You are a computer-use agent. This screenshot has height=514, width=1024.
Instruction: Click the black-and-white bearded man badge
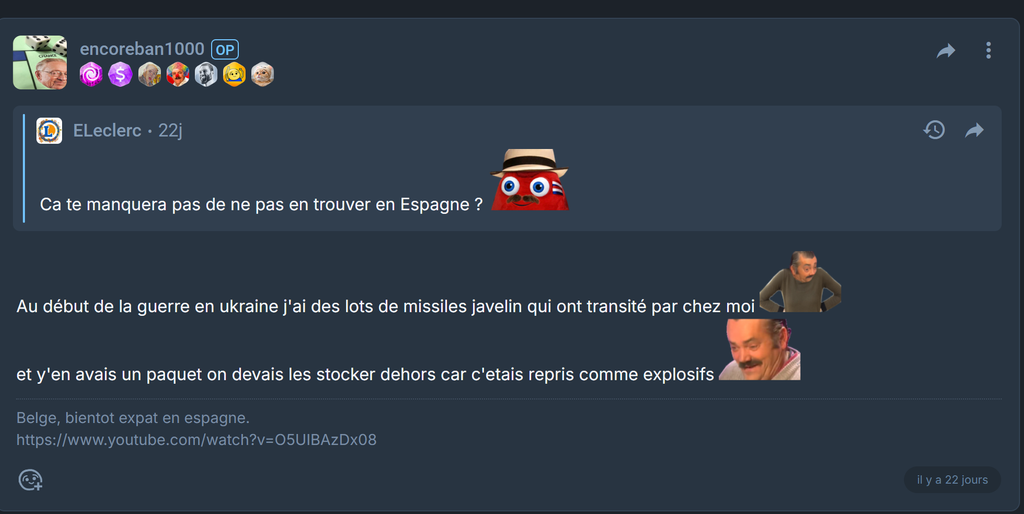(x=206, y=74)
